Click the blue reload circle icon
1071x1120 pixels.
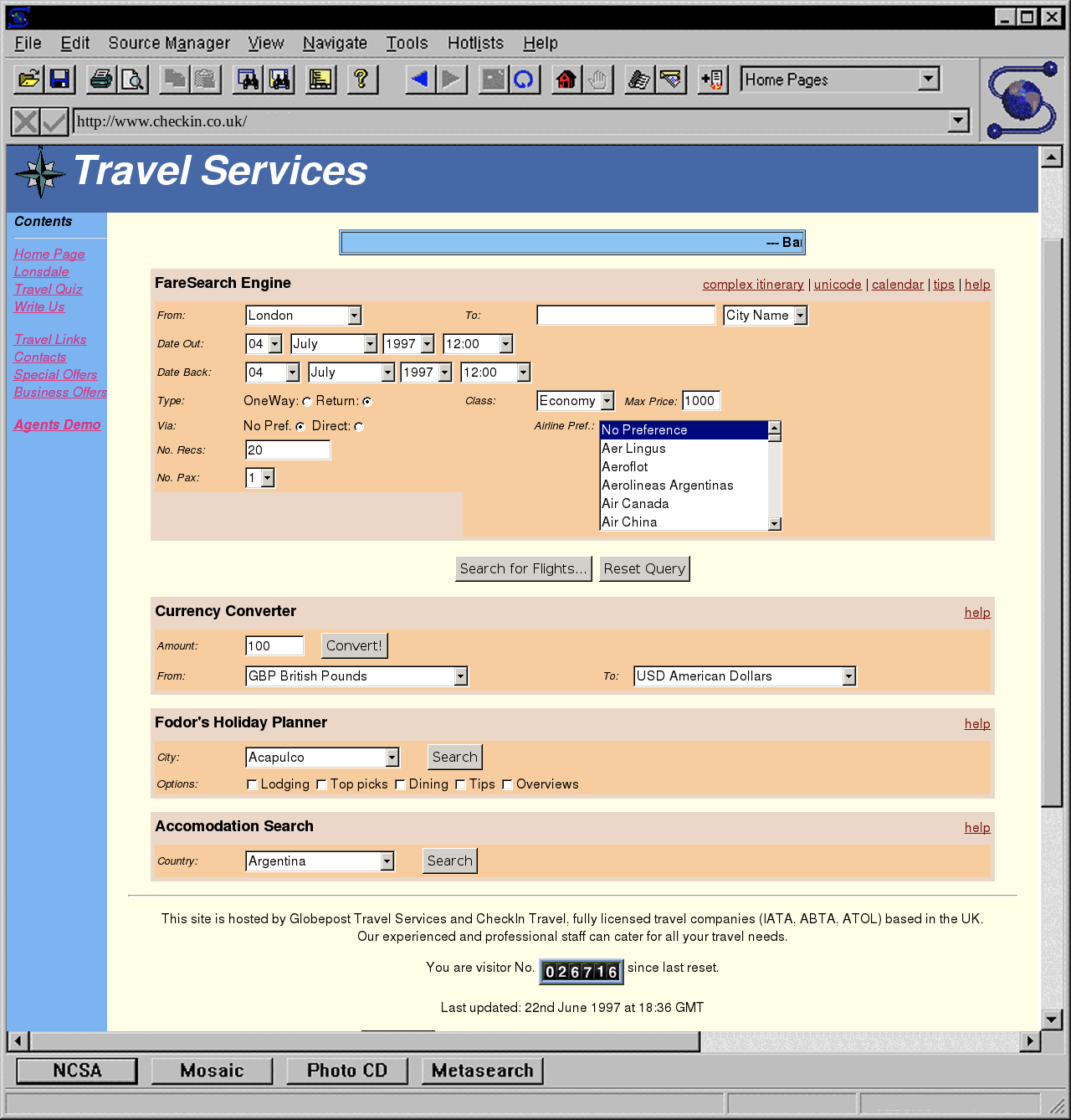pyautogui.click(x=524, y=80)
